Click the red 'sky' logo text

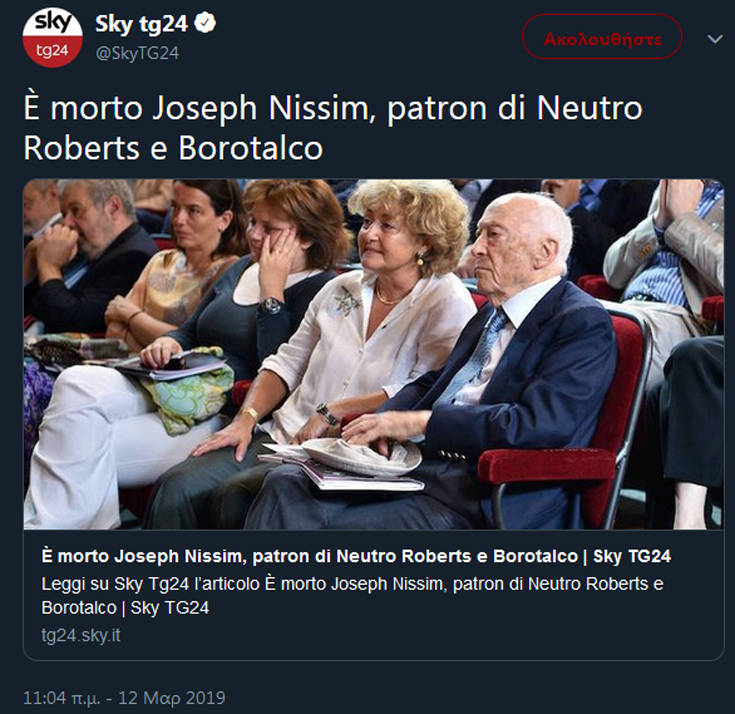(x=52, y=24)
